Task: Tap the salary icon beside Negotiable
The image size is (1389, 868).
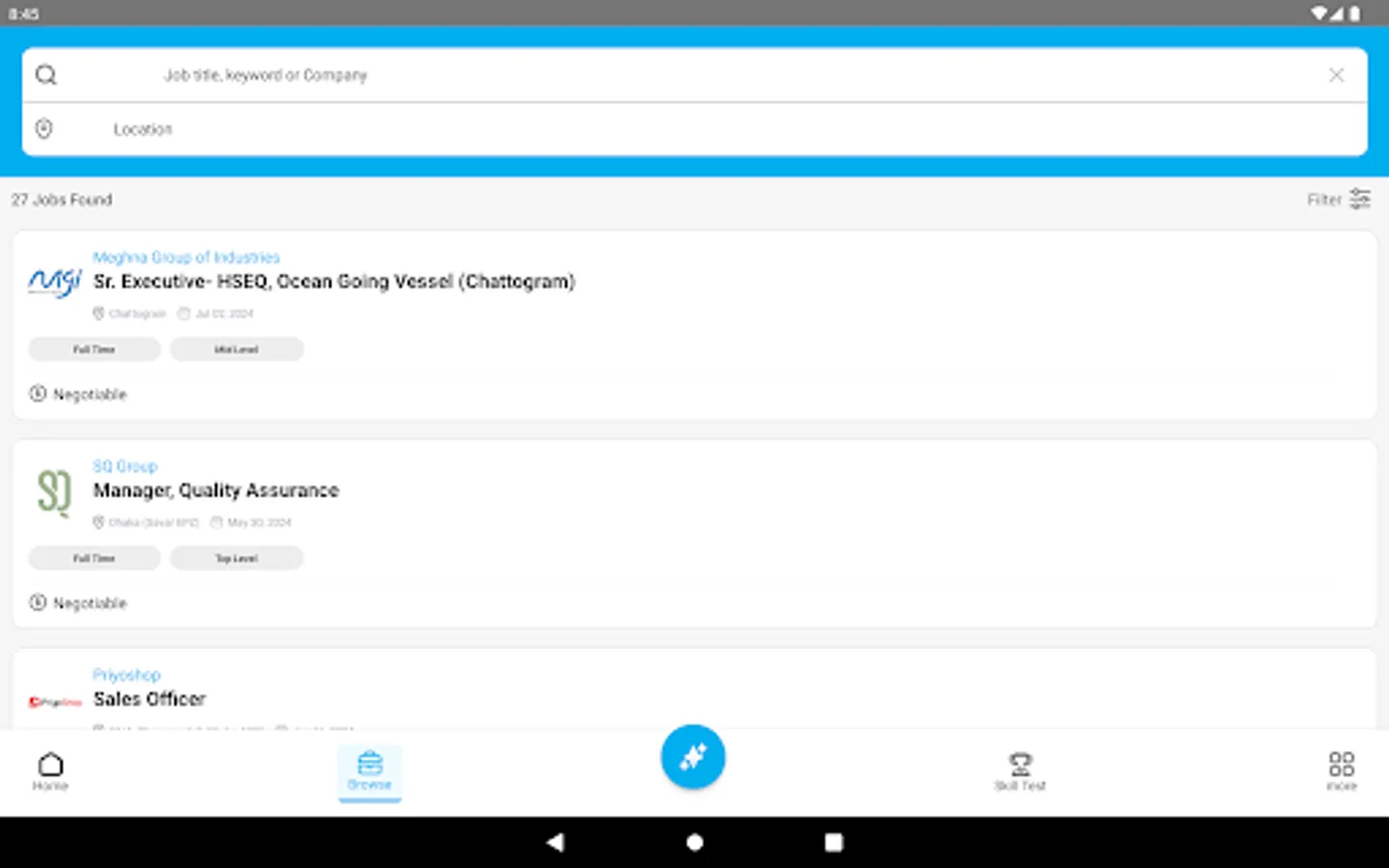Action: [39, 393]
